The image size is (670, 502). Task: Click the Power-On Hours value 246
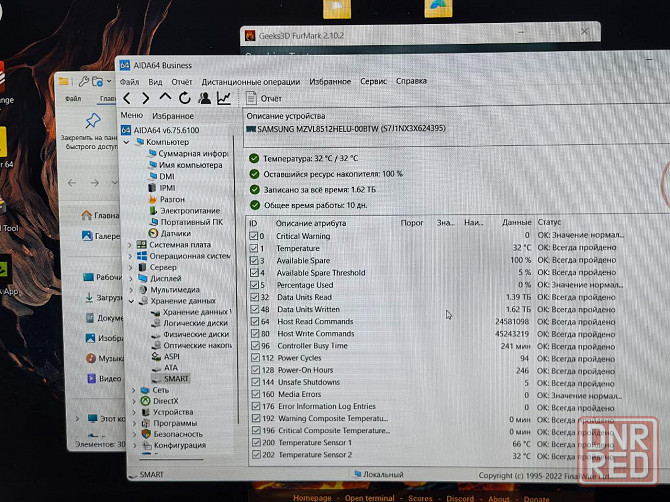click(x=522, y=370)
